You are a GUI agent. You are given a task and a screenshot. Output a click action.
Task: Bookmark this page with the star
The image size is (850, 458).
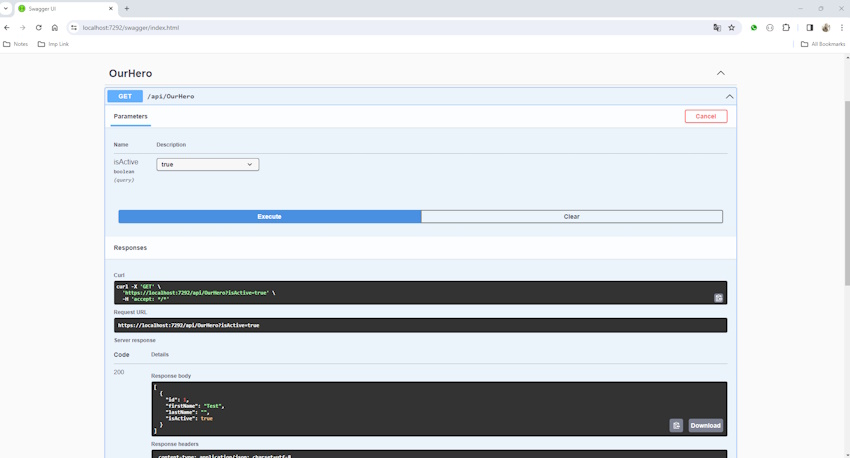(731, 28)
